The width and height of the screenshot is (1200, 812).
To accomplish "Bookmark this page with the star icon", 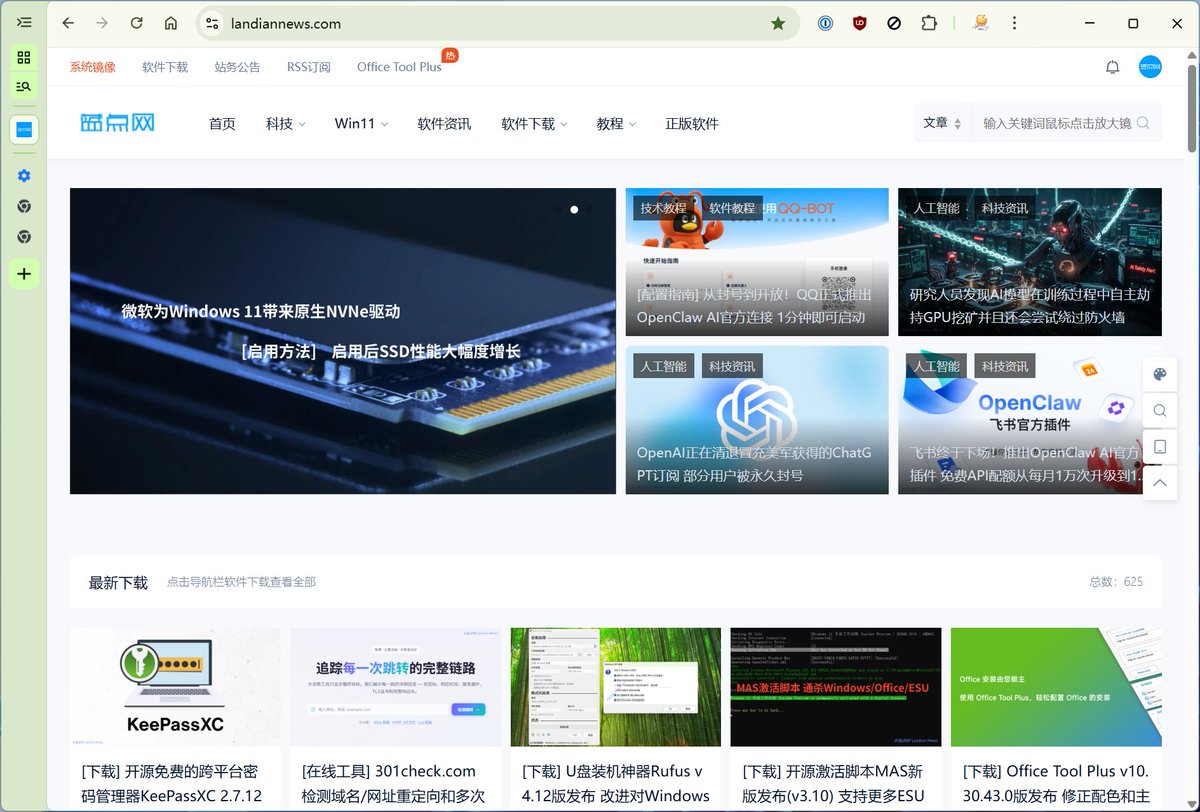I will [x=778, y=21].
